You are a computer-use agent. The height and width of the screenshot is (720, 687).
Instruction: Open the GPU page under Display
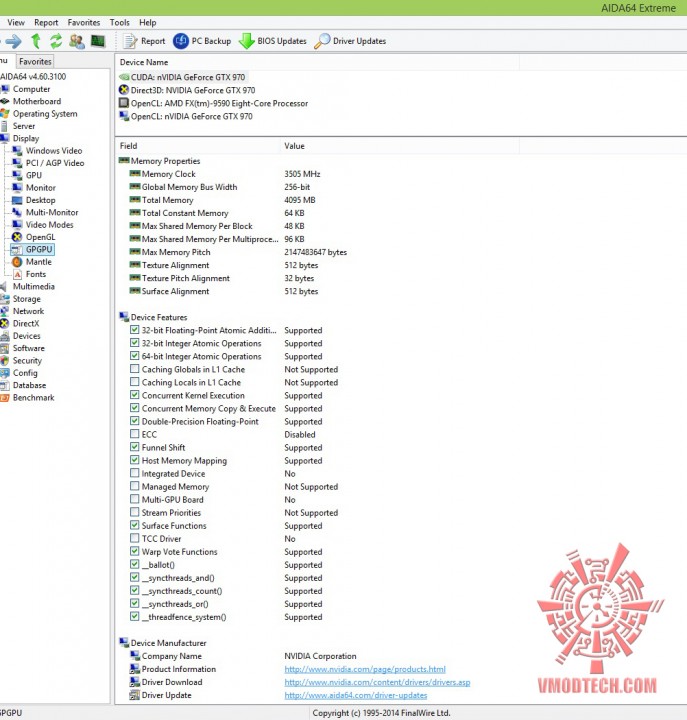(x=34, y=175)
